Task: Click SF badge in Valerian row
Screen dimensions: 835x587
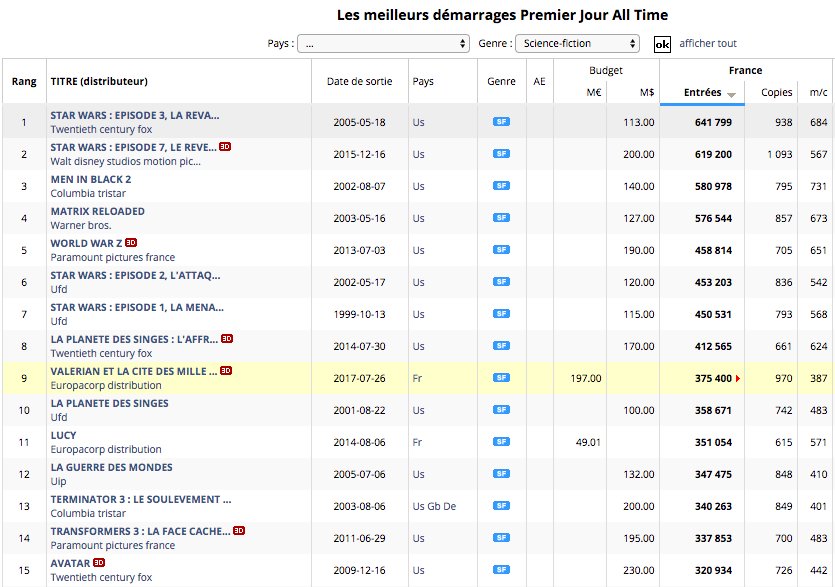Action: pyautogui.click(x=501, y=378)
